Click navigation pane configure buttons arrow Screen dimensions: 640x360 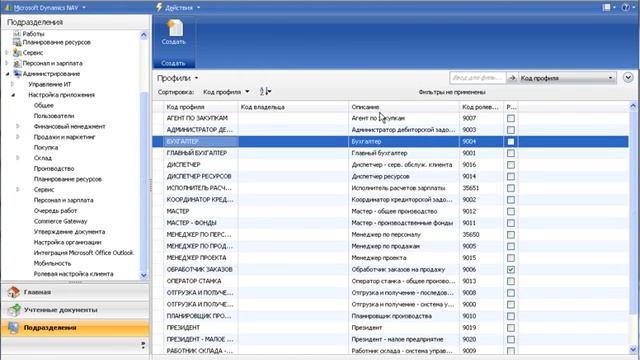pos(143,345)
